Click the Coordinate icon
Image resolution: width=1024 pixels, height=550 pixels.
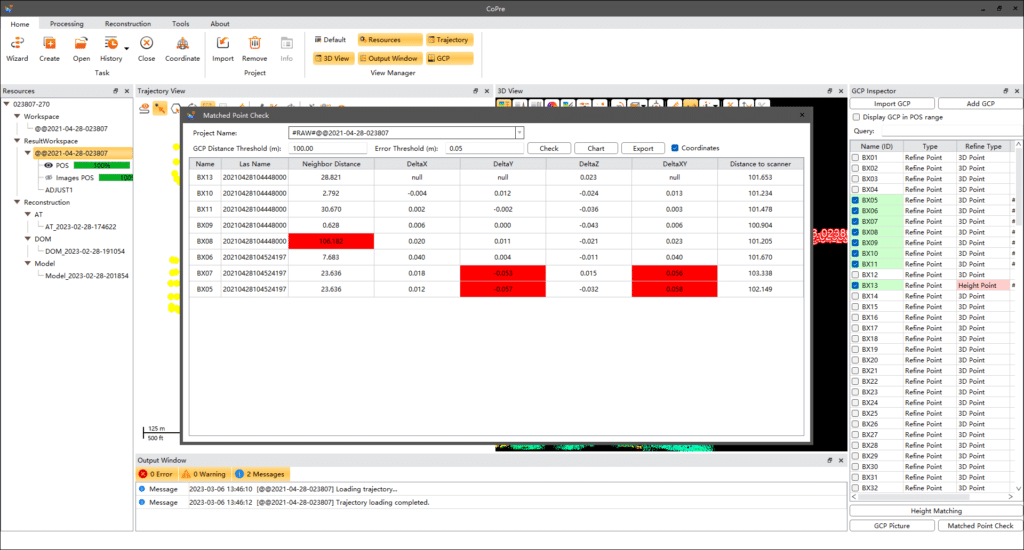pyautogui.click(x=181, y=44)
